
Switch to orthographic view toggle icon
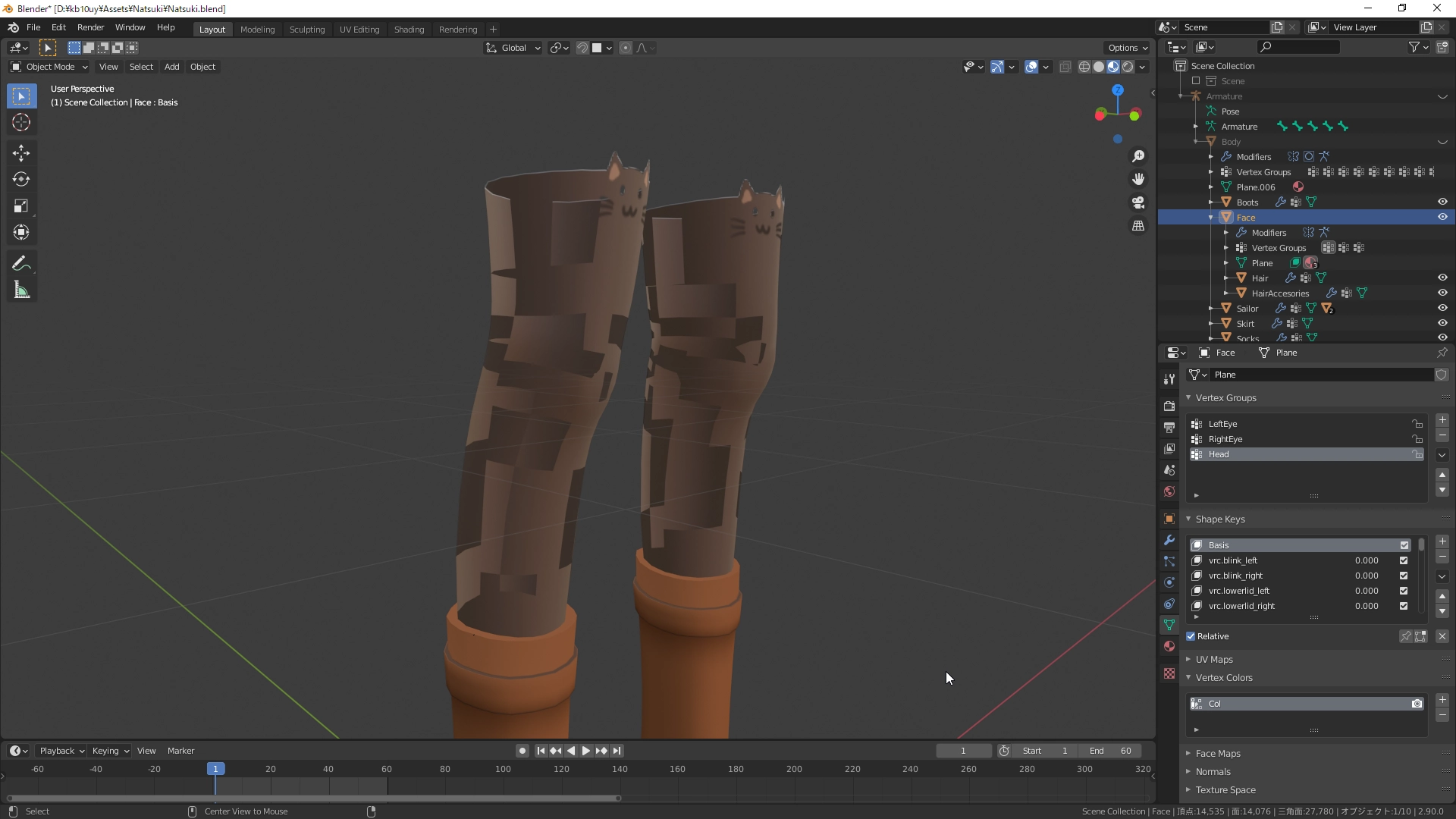tap(1138, 226)
